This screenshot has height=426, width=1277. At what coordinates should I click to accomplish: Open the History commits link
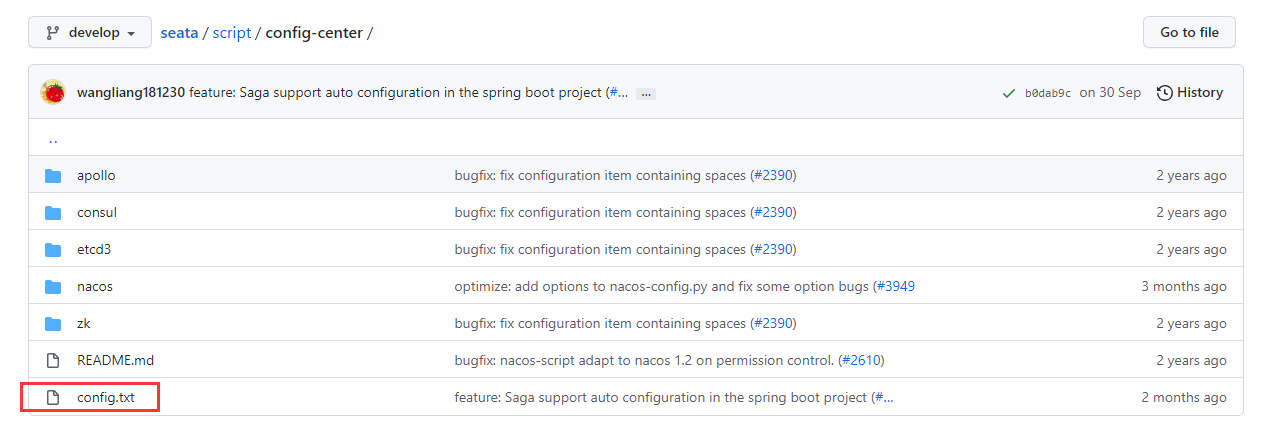(x=1190, y=93)
